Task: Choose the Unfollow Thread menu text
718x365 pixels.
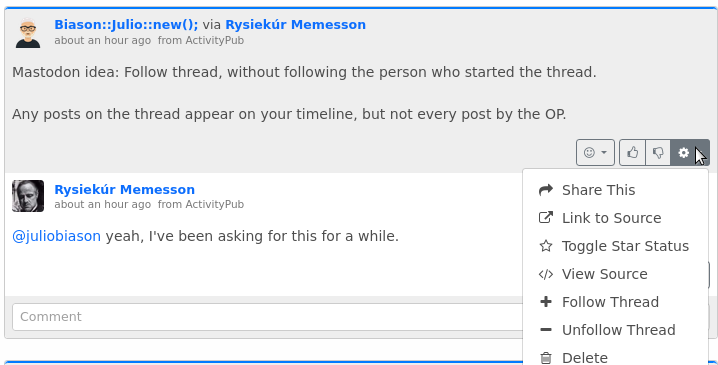Action: tap(619, 330)
